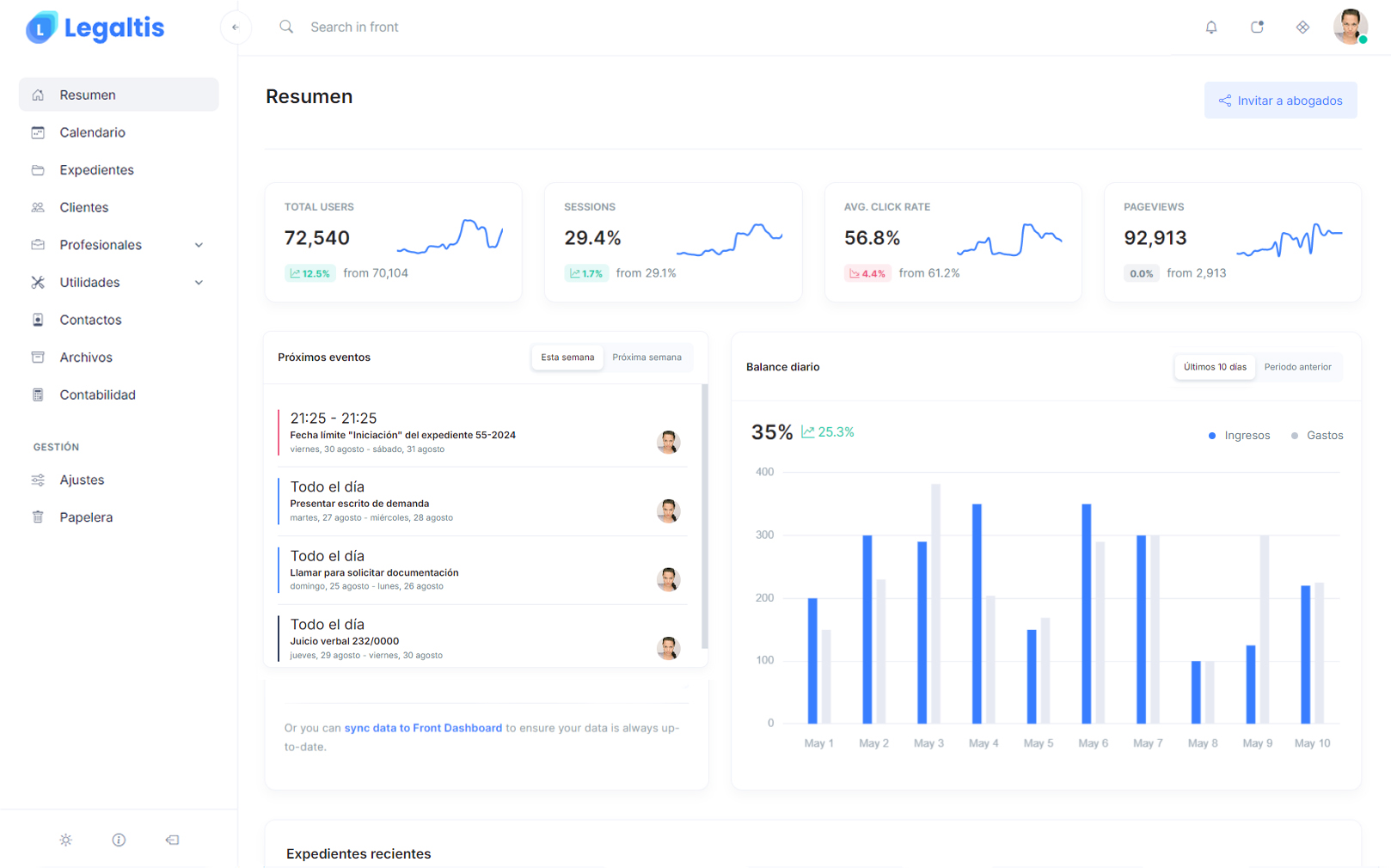This screenshot has height=868, width=1391.
Task: Follow sync data to Front Dashboard link
Action: [x=423, y=728]
